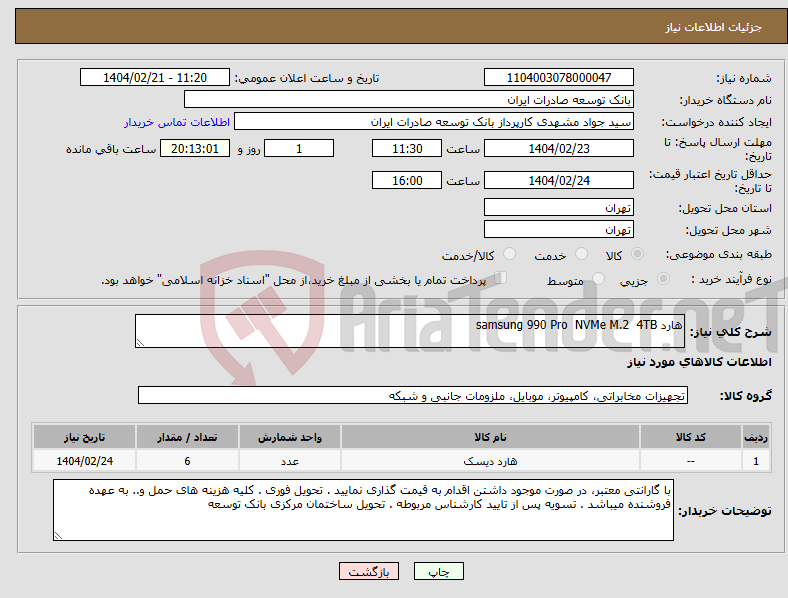This screenshot has height=598, width=788.
Task: Click the چاپ (print) button
Action: click(438, 571)
